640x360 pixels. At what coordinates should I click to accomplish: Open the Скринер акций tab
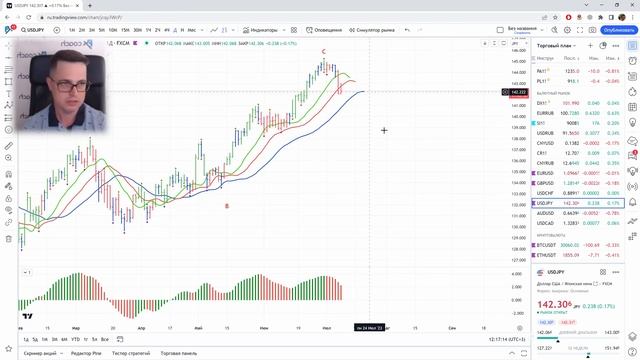pos(40,353)
